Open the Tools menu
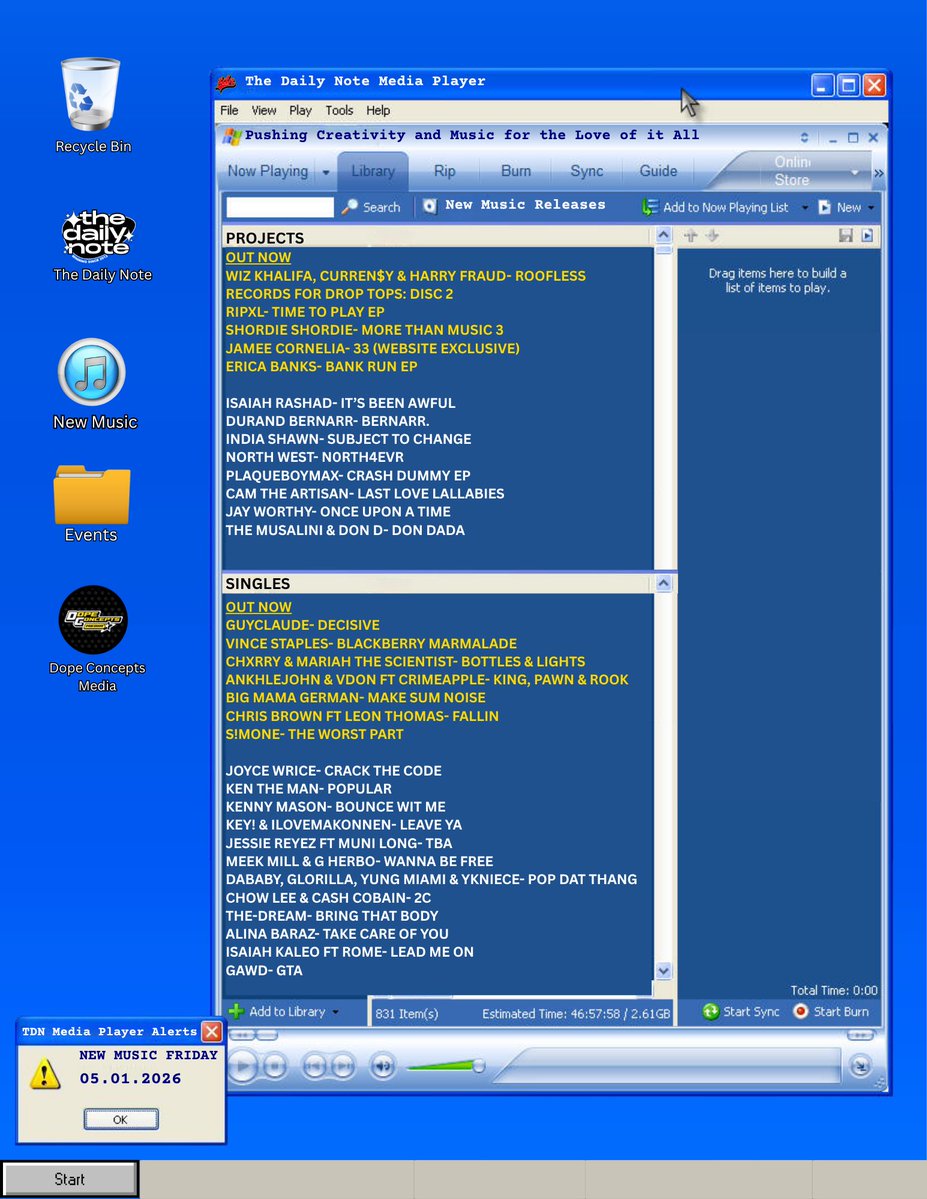The height and width of the screenshot is (1199, 927). (340, 110)
